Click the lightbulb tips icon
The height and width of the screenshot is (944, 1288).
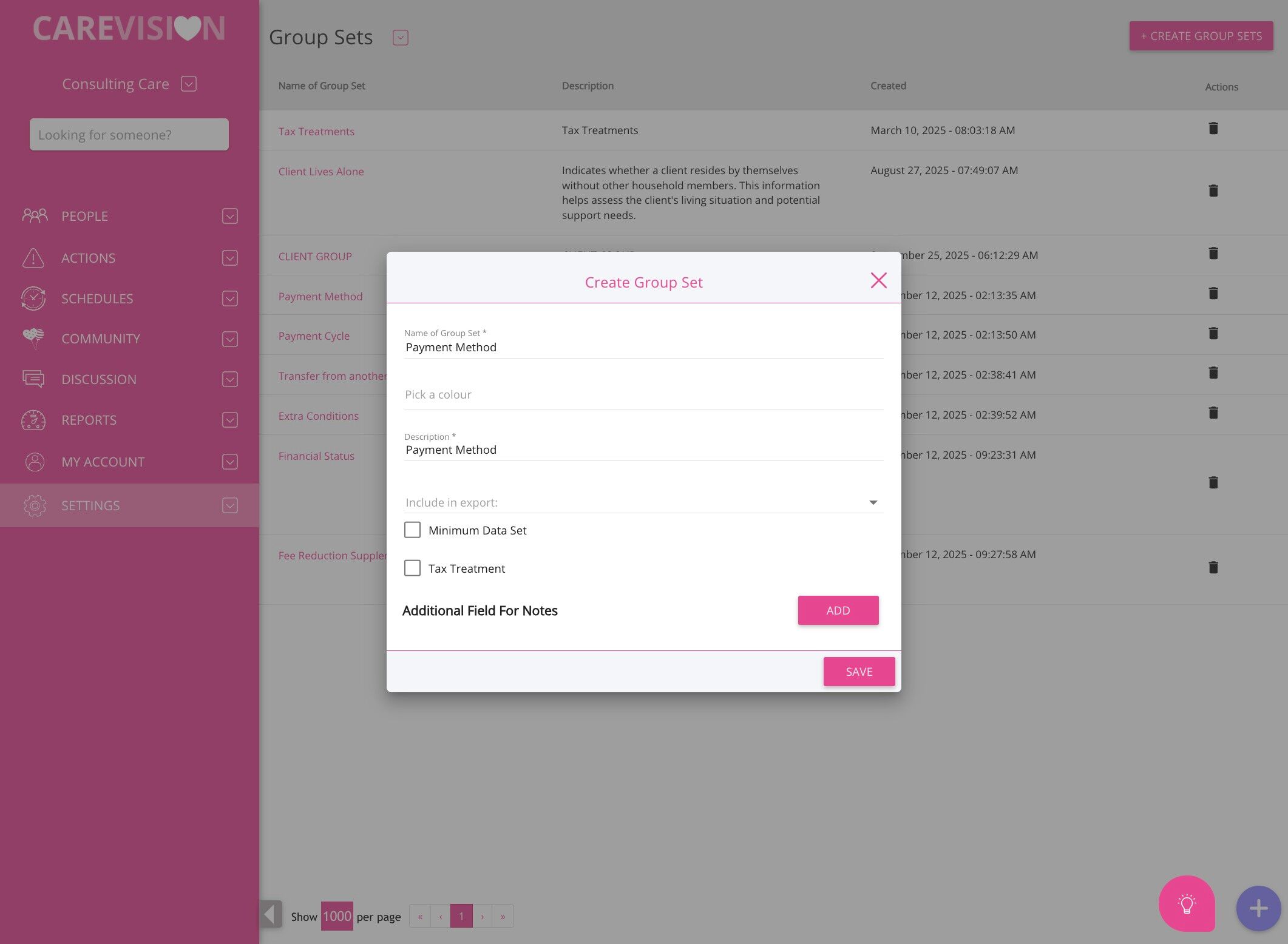[1186, 903]
